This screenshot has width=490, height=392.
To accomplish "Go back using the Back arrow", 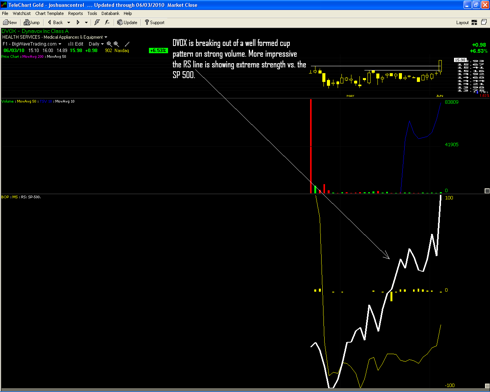I will (x=55, y=22).
